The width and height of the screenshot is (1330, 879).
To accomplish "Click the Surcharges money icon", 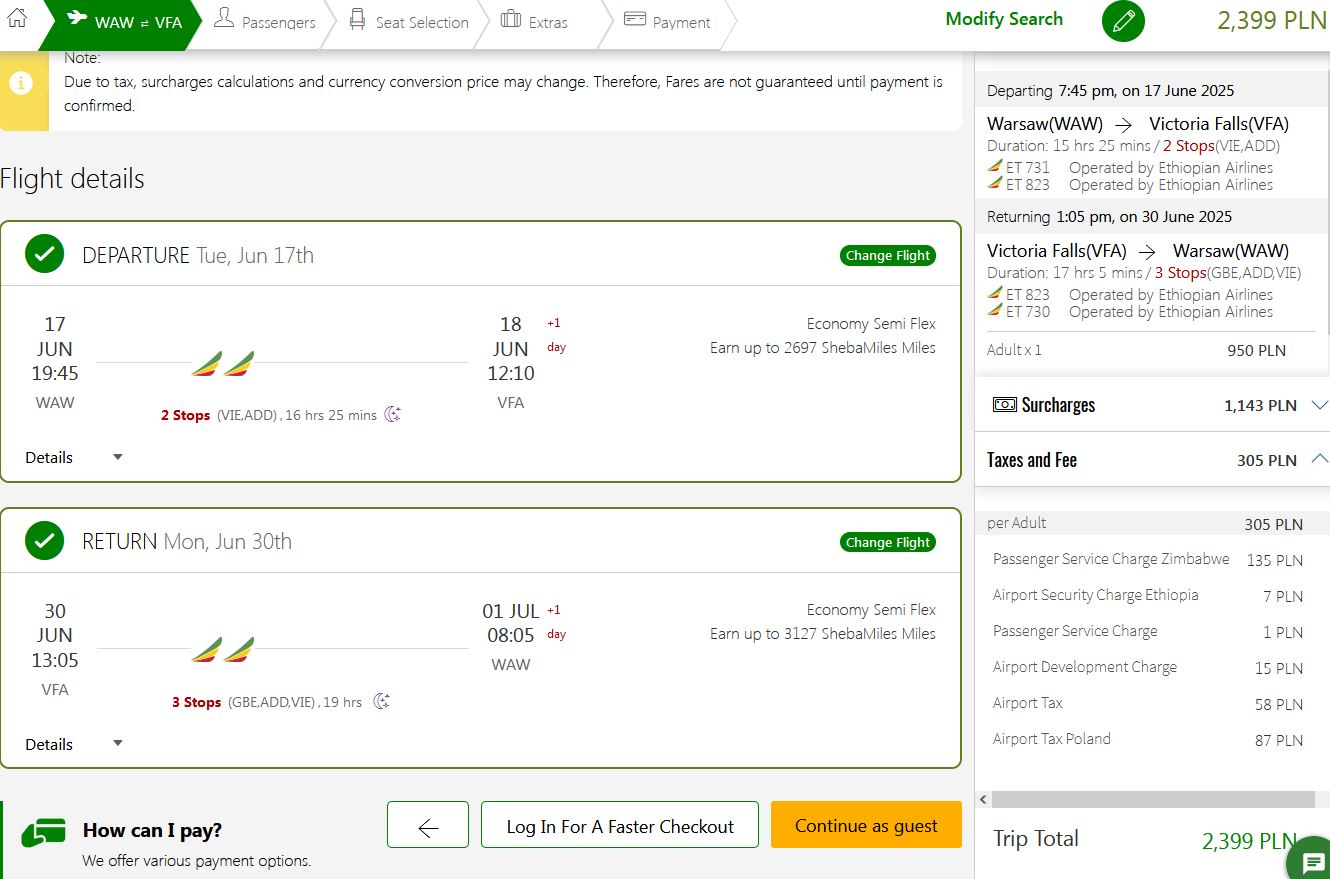I will [x=1004, y=405].
